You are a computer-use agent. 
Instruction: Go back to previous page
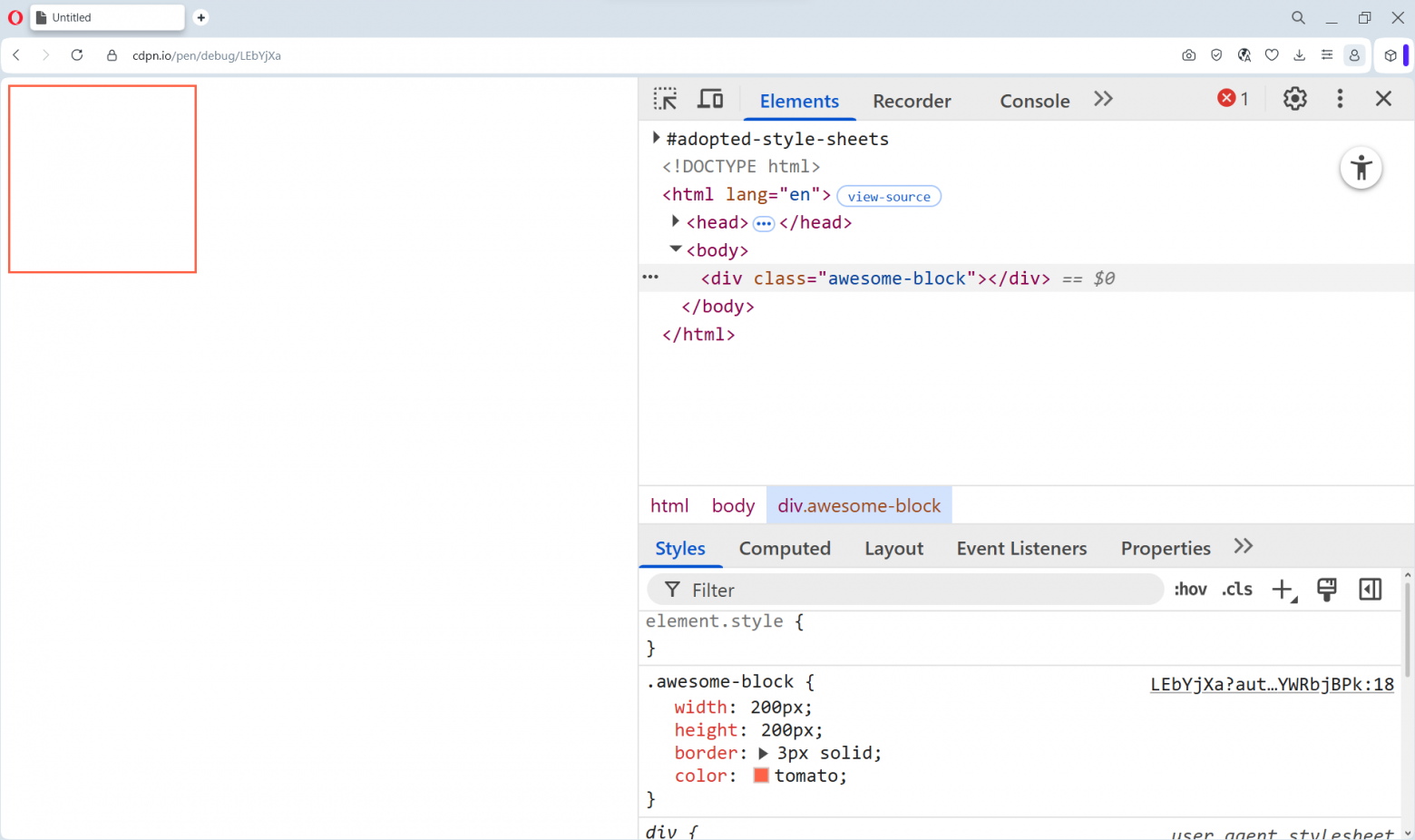[16, 55]
